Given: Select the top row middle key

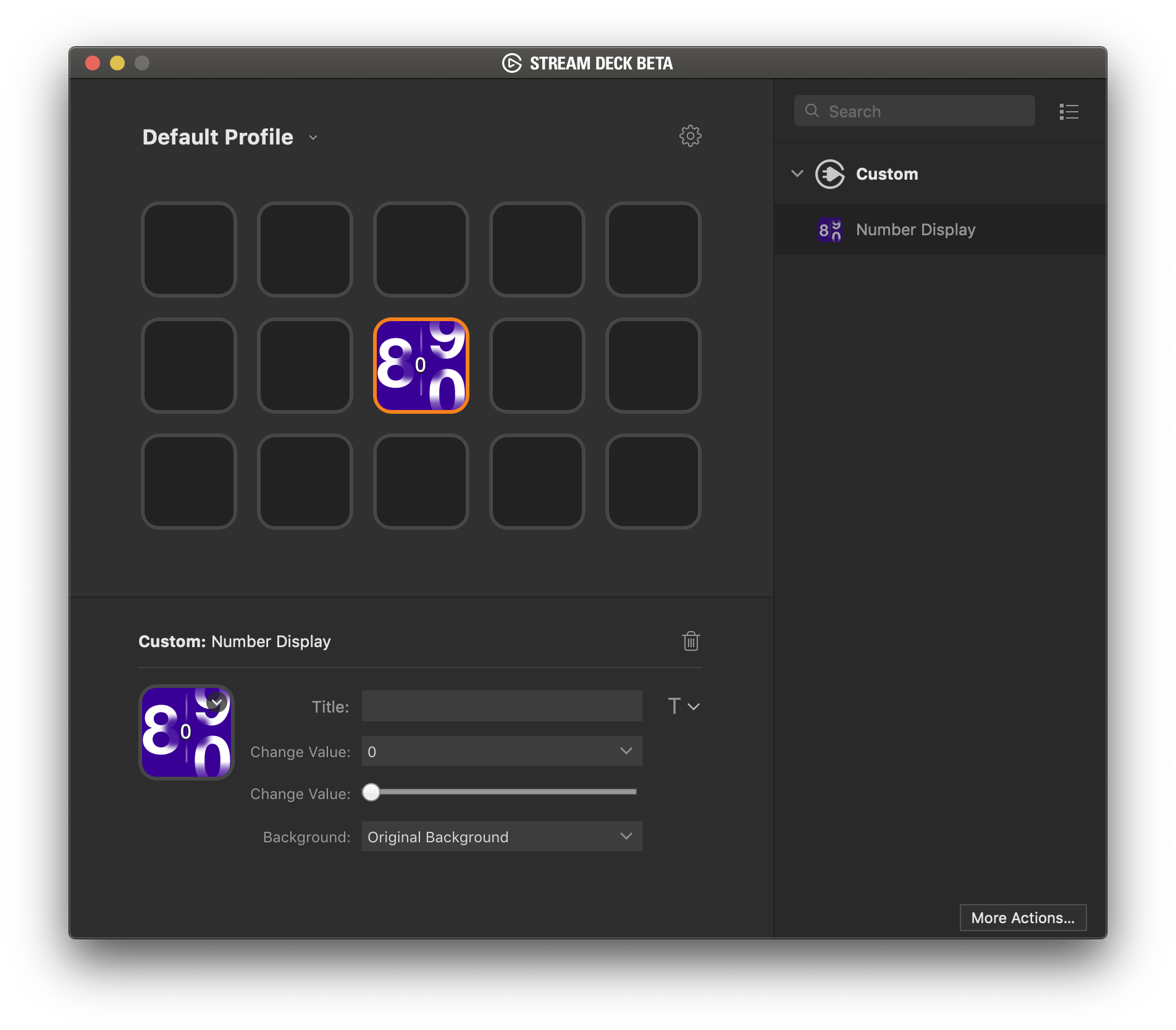Looking at the screenshot, I should (x=421, y=249).
